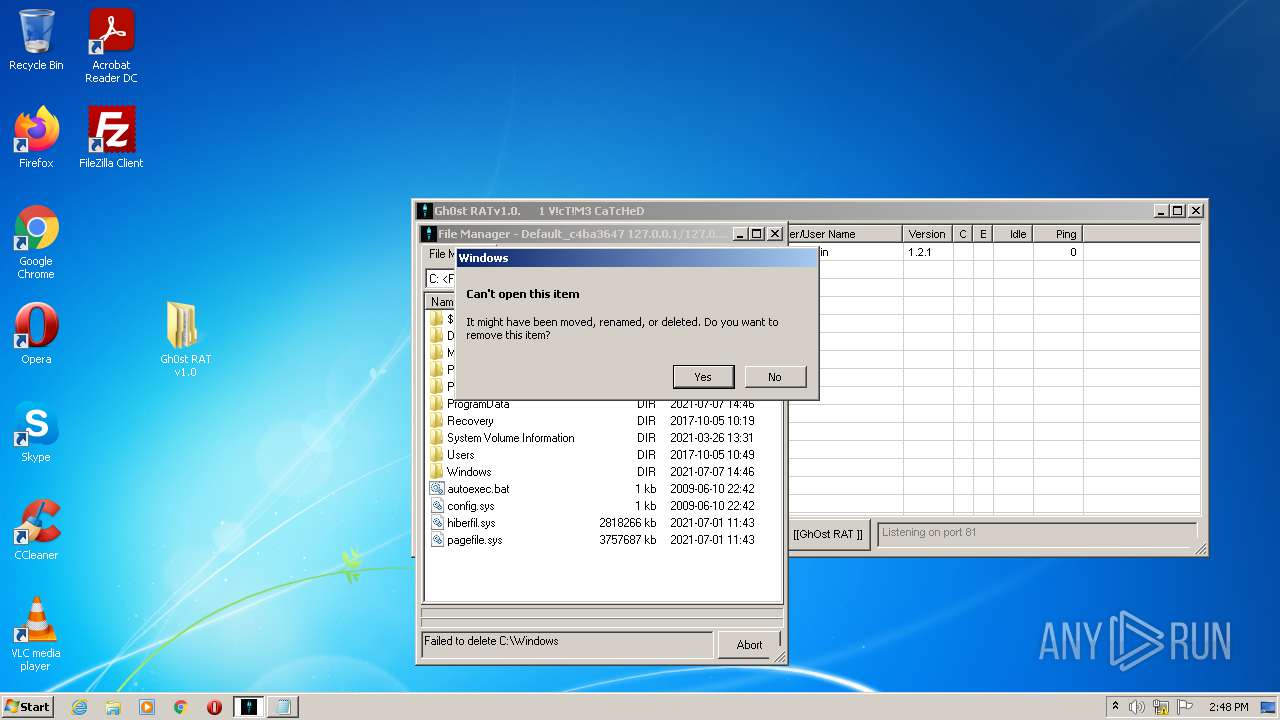Sort by the Version column in Gh0st RAT
This screenshot has width=1280, height=720.
(x=927, y=234)
